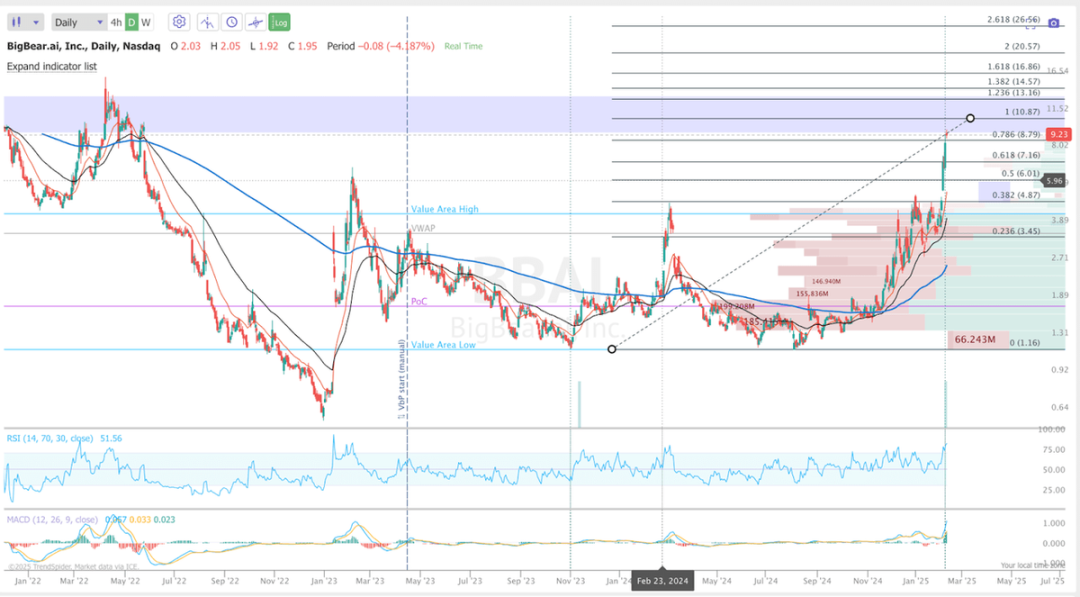Click the VWAP line label
Screen dimensions: 1080x597
[423, 228]
